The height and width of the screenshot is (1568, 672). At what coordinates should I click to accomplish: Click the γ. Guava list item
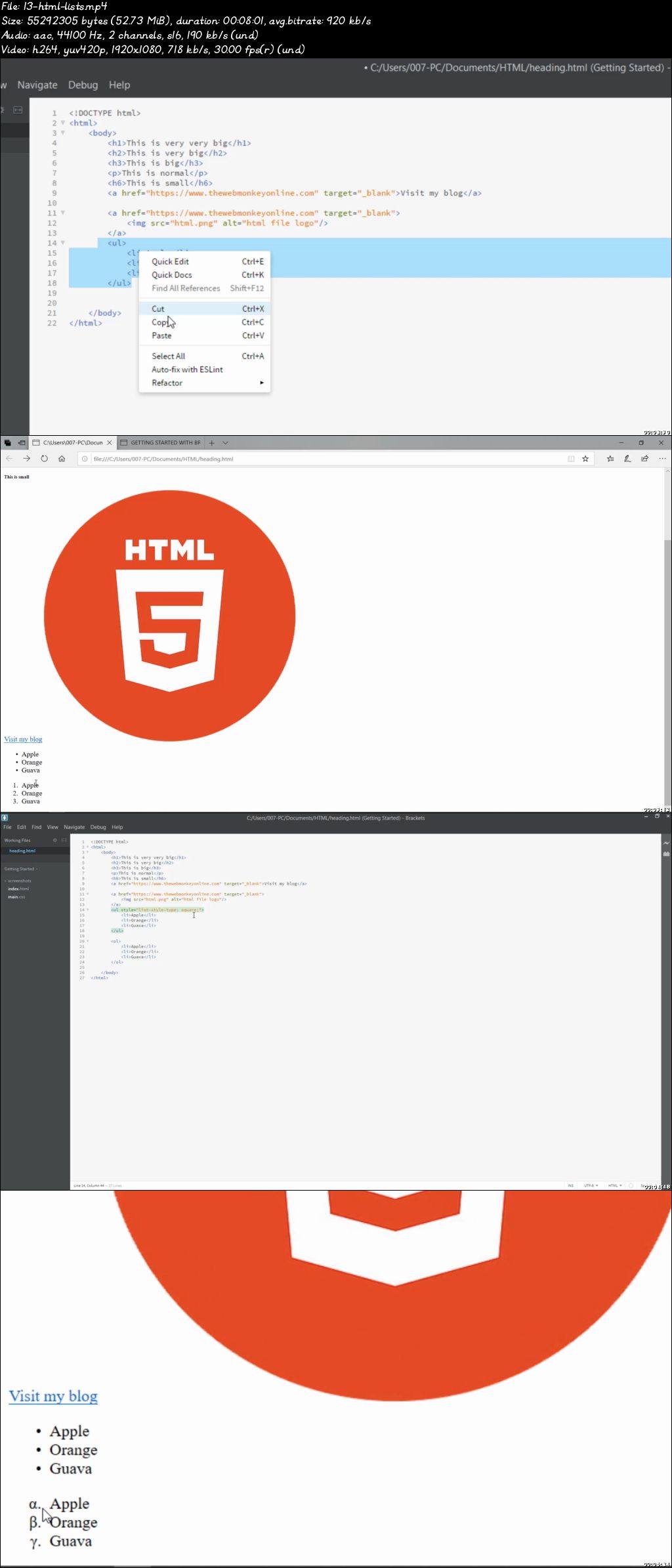(x=60, y=1541)
